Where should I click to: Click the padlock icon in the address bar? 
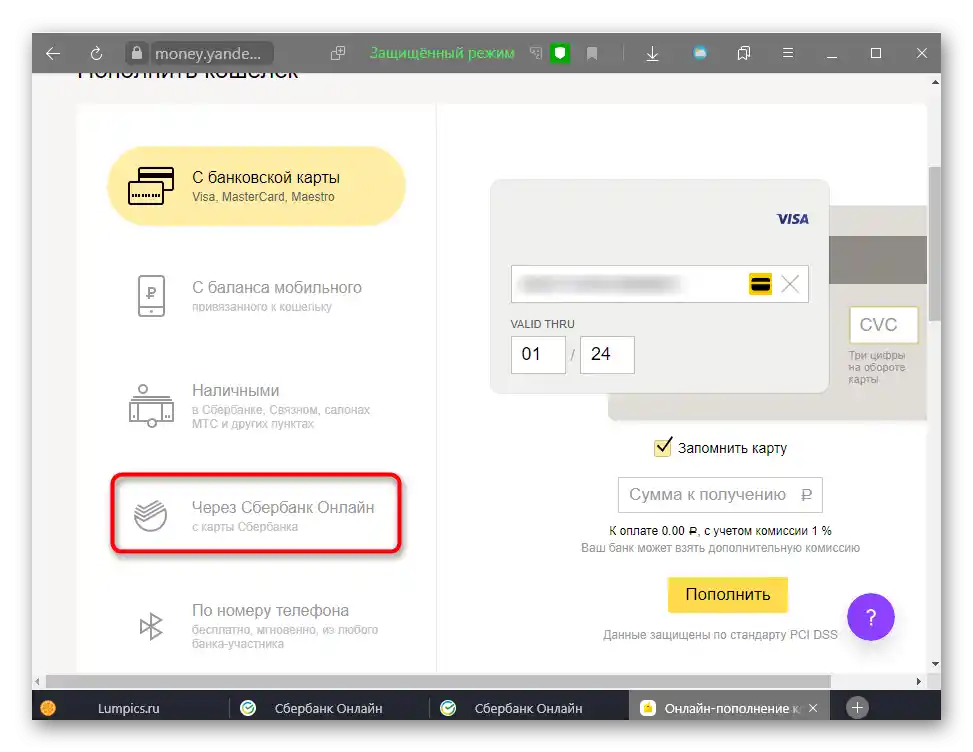(x=137, y=53)
